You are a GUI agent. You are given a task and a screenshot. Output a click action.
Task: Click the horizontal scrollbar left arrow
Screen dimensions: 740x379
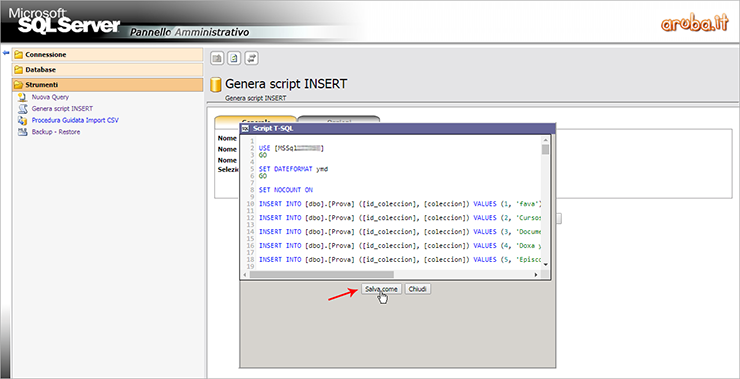(245, 274)
